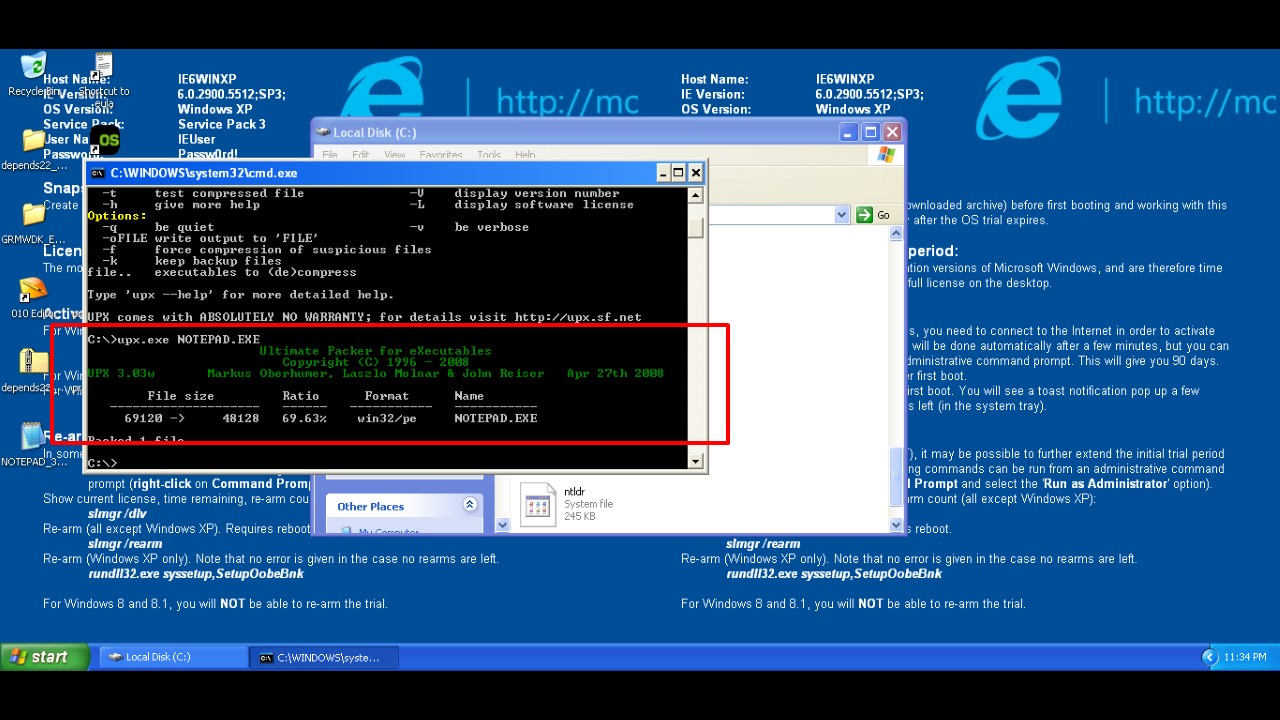
Task: Select the ntldr file icon
Action: point(538,505)
